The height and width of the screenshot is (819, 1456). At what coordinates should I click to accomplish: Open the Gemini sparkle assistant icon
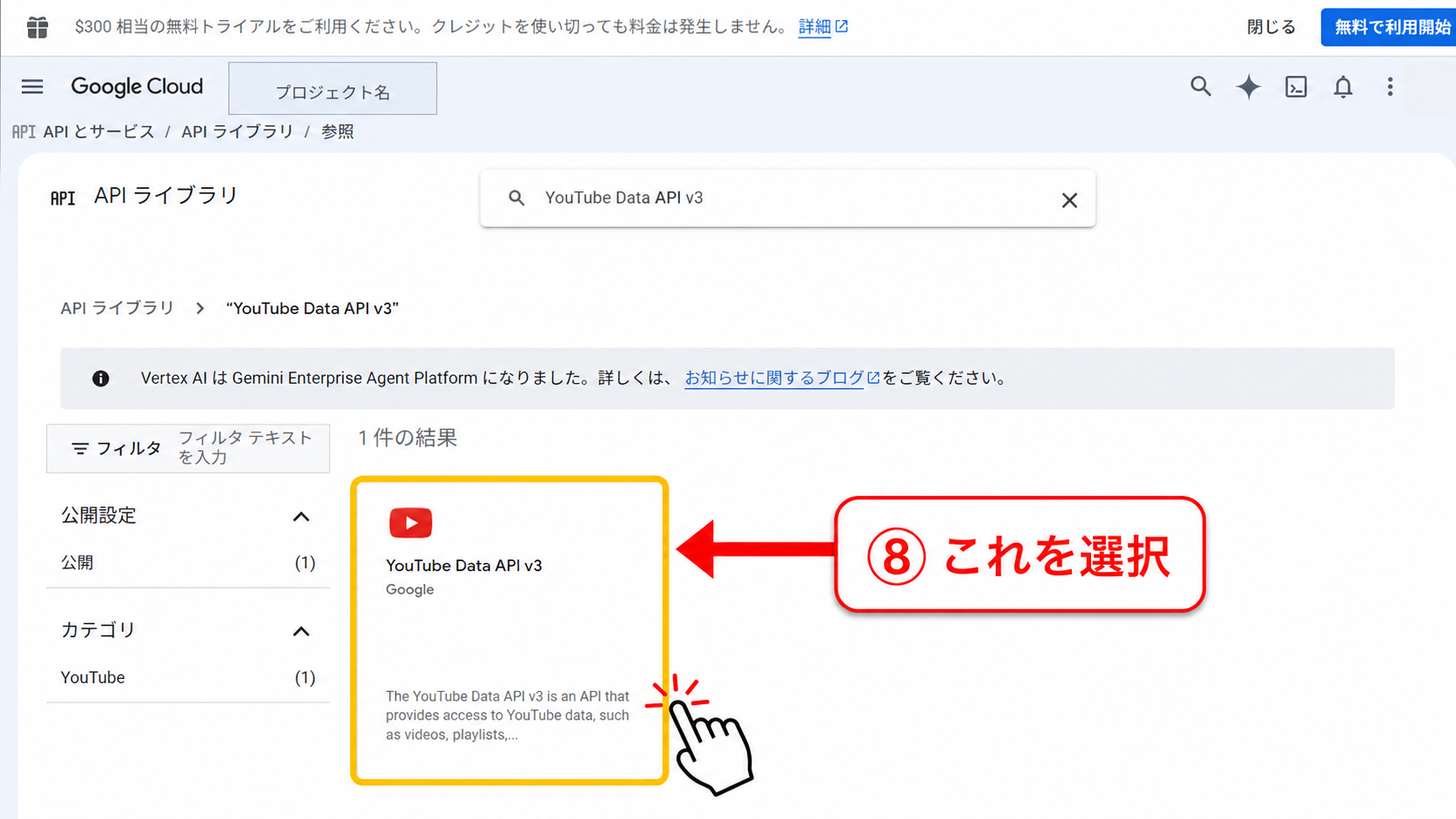point(1248,86)
